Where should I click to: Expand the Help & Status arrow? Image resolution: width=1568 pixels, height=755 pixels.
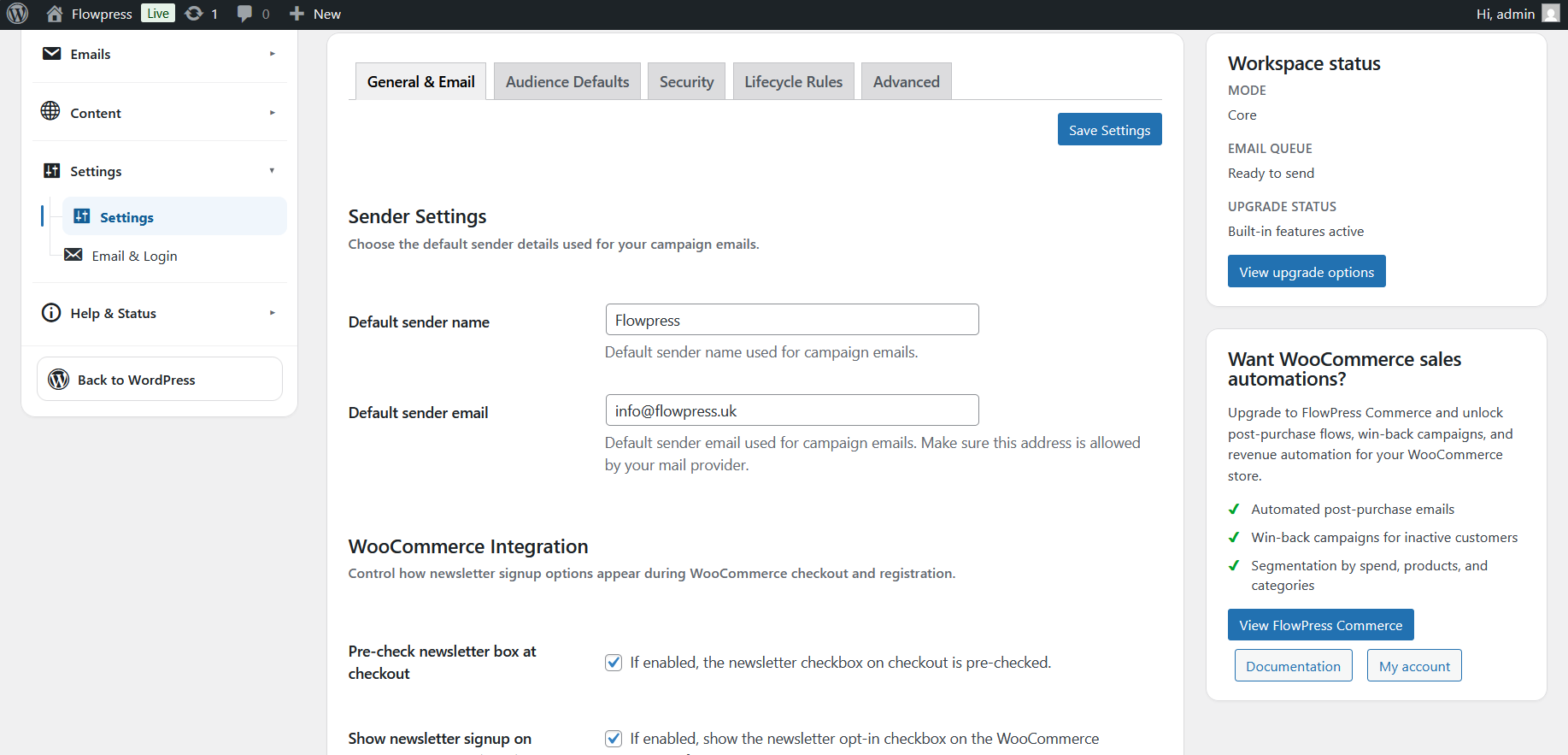coord(273,313)
